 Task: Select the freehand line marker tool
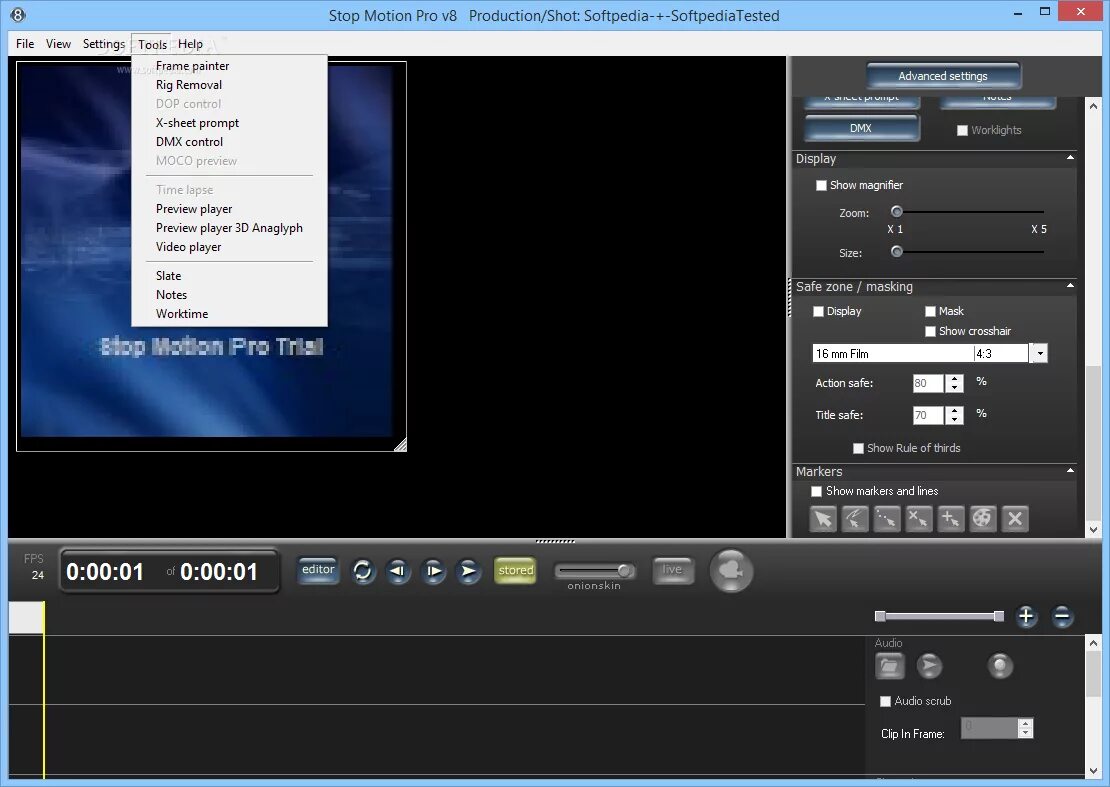tap(854, 519)
